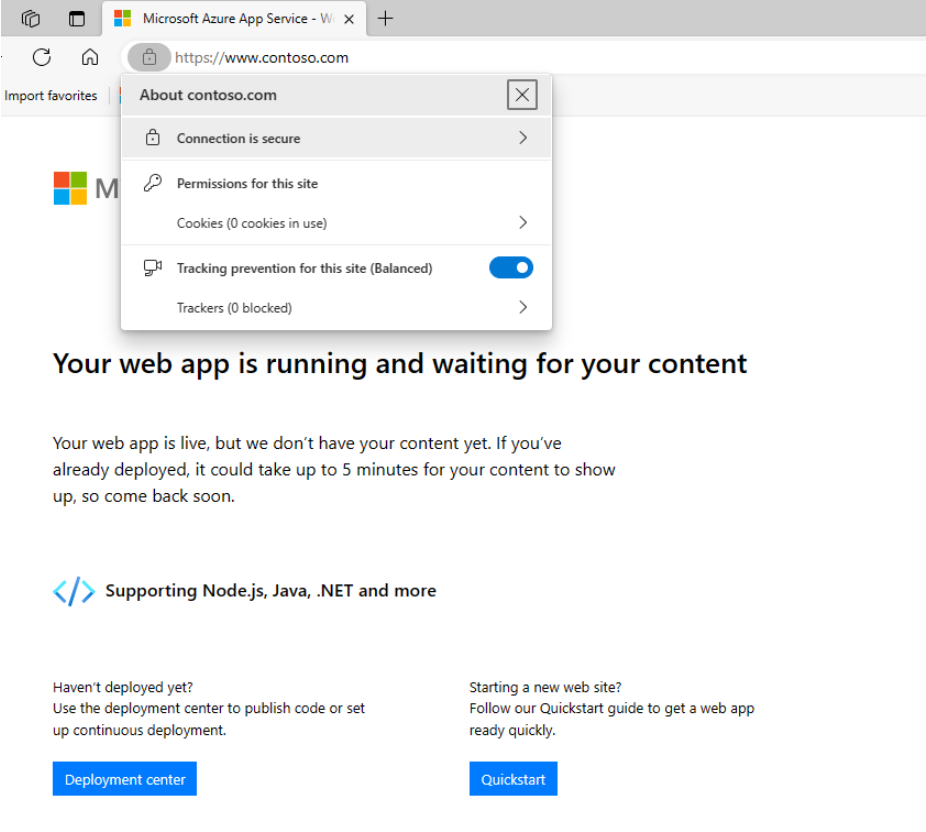Click the lock site-info icon in address bar
Viewport: 926px width, 832px height.
click(149, 57)
